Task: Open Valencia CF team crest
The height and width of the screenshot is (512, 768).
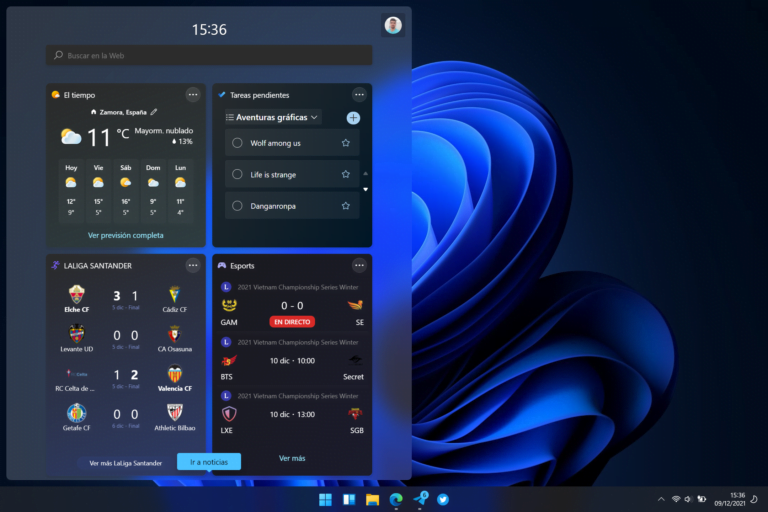Action: tap(174, 373)
